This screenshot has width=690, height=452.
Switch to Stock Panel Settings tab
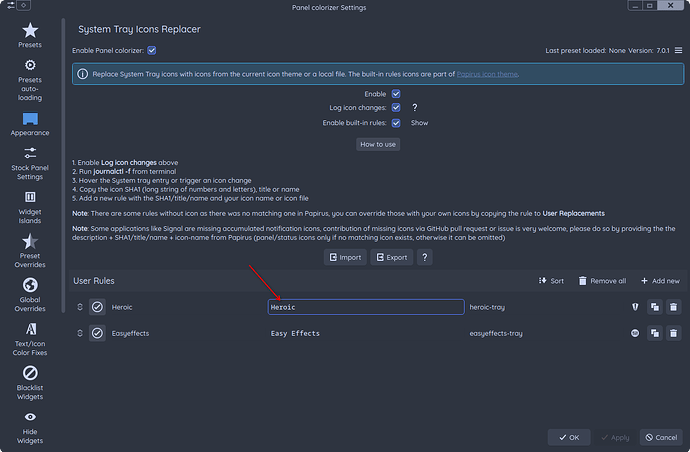pos(30,162)
